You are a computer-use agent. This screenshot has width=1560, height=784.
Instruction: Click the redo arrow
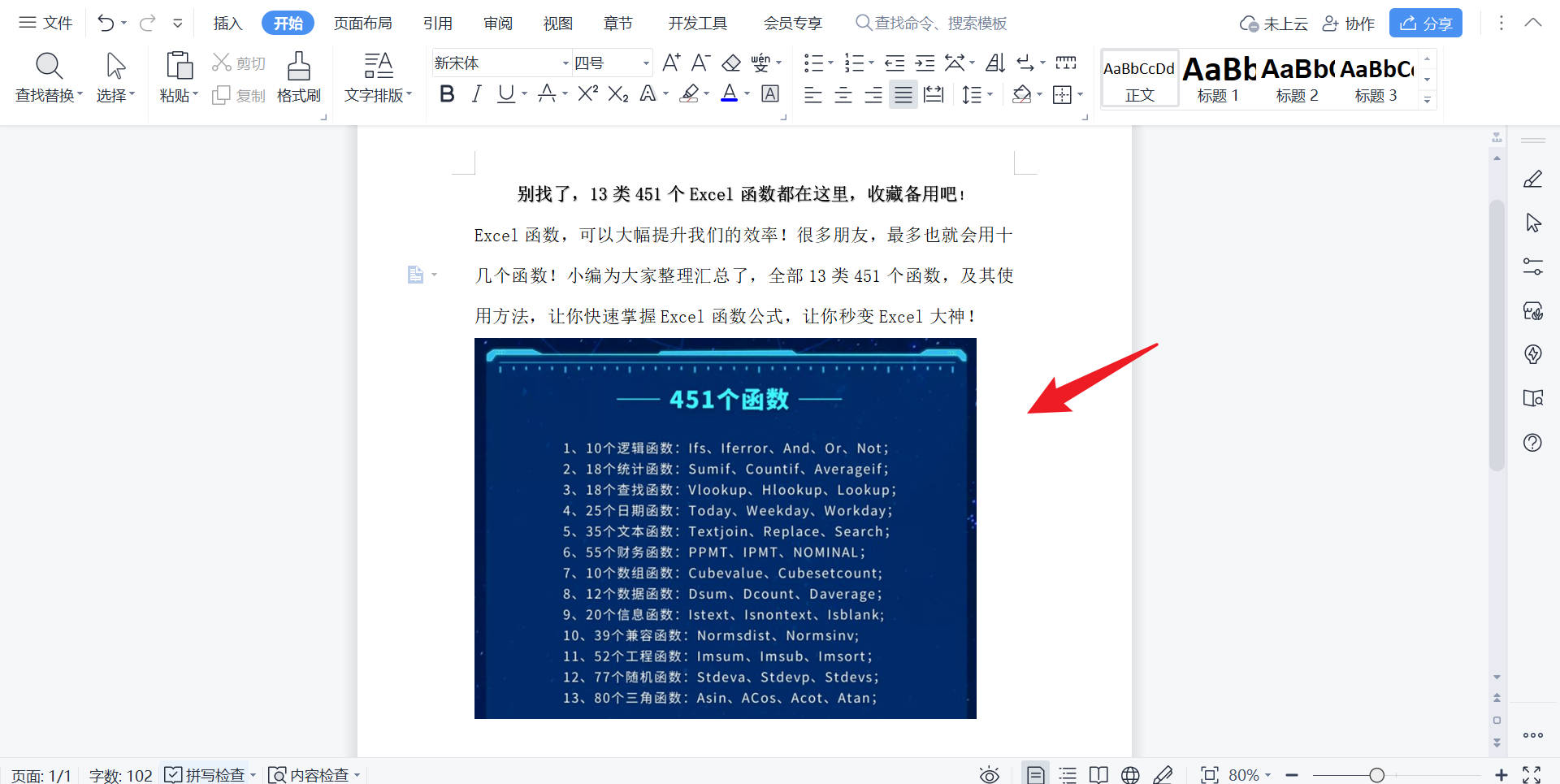coord(147,24)
